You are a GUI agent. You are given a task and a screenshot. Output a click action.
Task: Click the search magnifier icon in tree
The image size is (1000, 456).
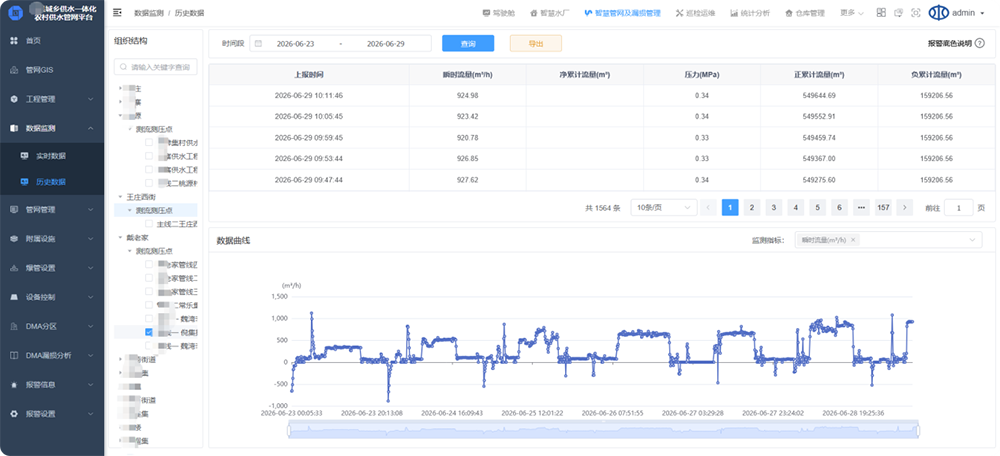pyautogui.click(x=123, y=67)
